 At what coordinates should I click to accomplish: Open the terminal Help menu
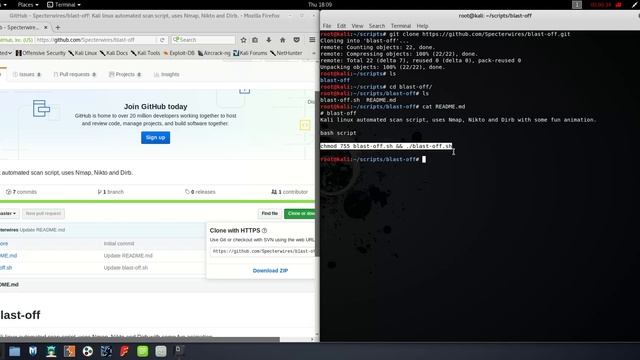[x=422, y=26]
